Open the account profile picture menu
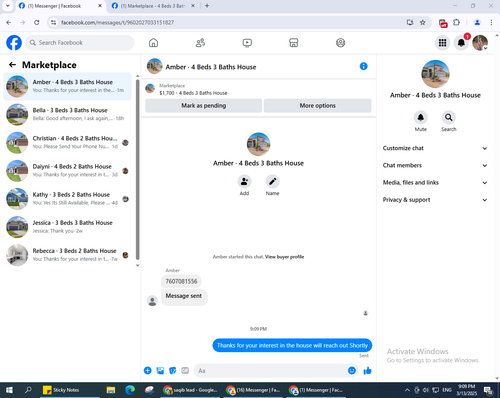The height and width of the screenshot is (398, 500). (480, 43)
